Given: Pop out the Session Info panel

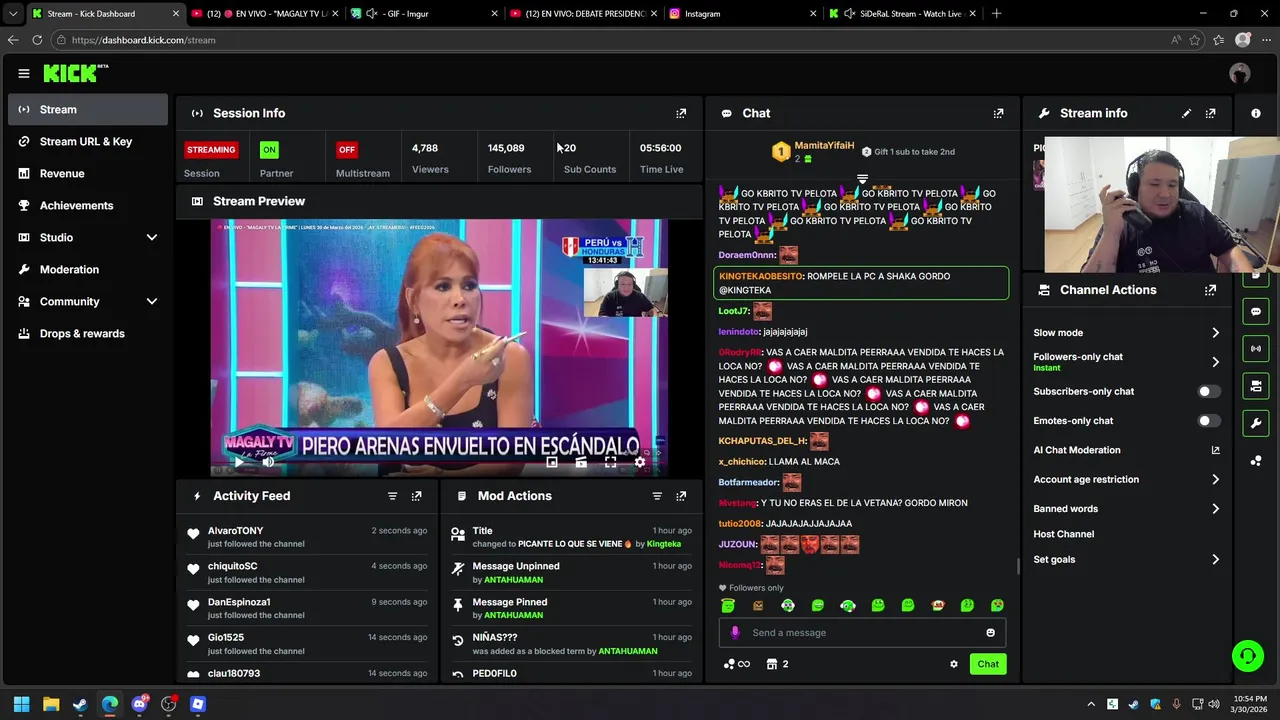Looking at the screenshot, I should click(x=681, y=113).
